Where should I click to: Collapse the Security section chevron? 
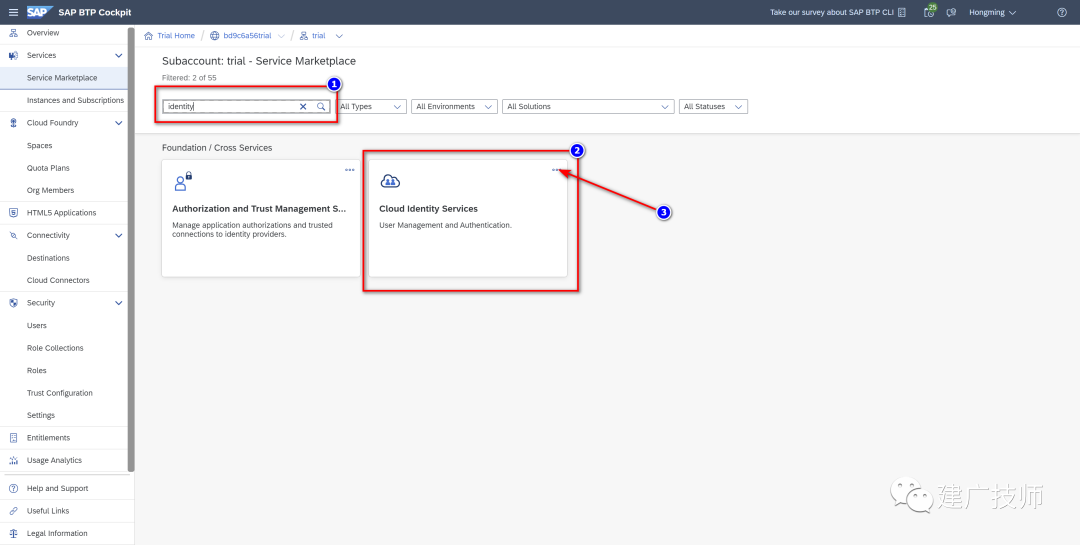pos(118,303)
